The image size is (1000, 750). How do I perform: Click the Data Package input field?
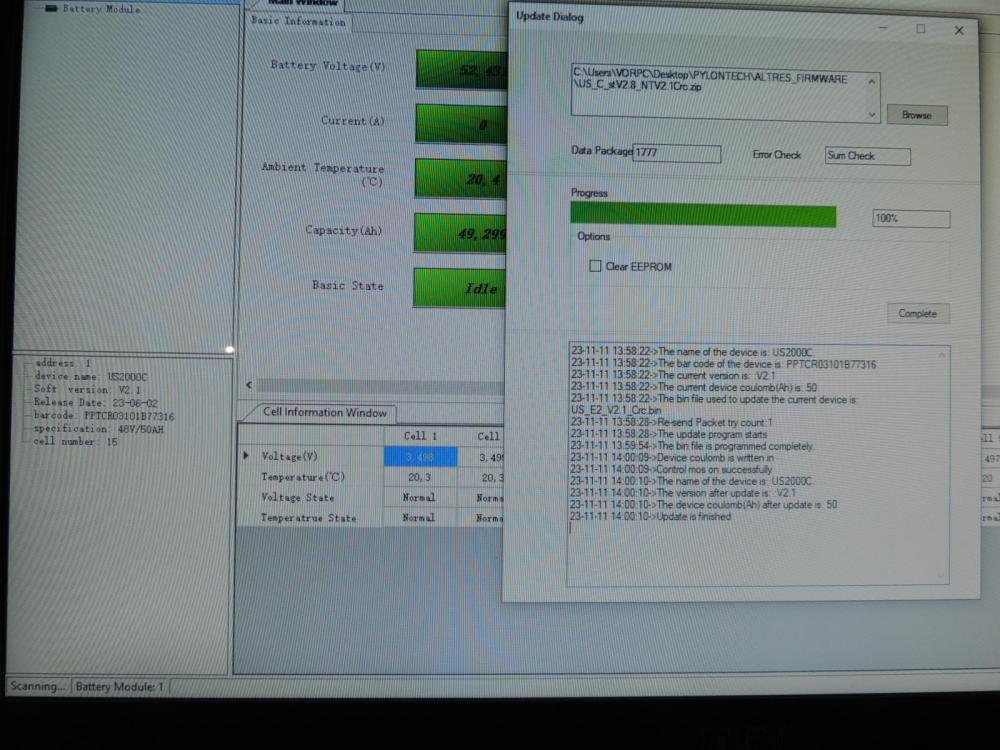tap(677, 153)
